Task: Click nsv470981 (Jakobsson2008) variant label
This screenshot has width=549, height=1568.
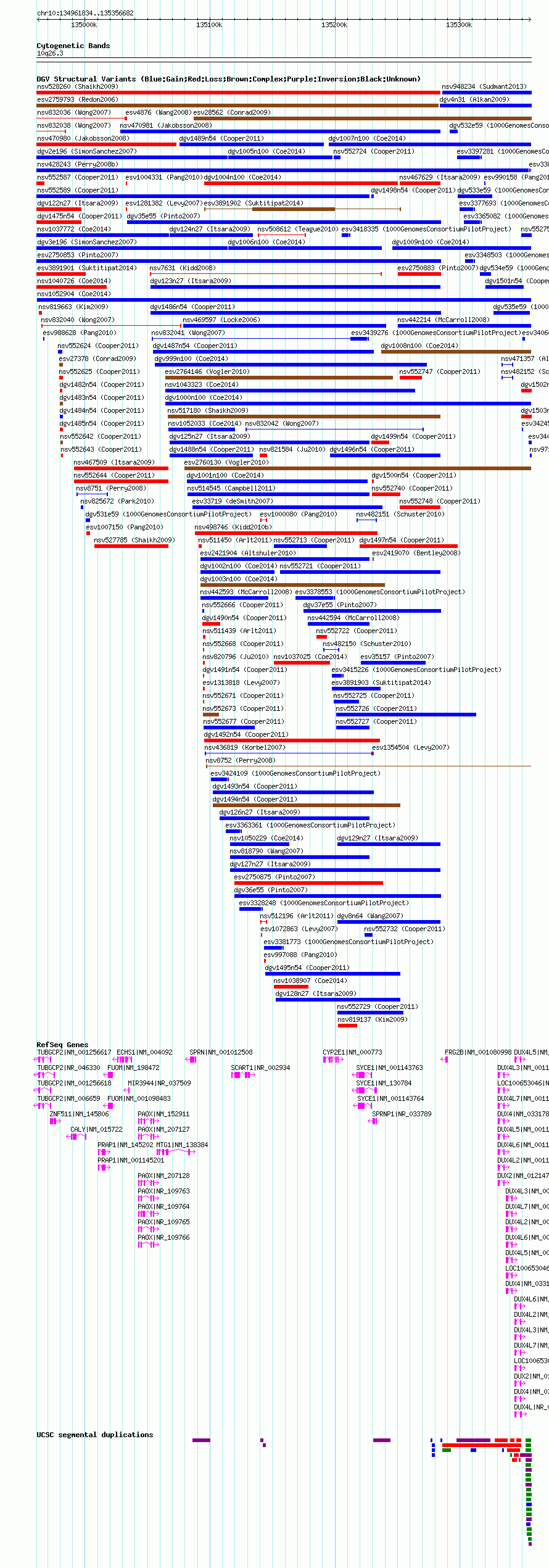Action: pyautogui.click(x=166, y=125)
